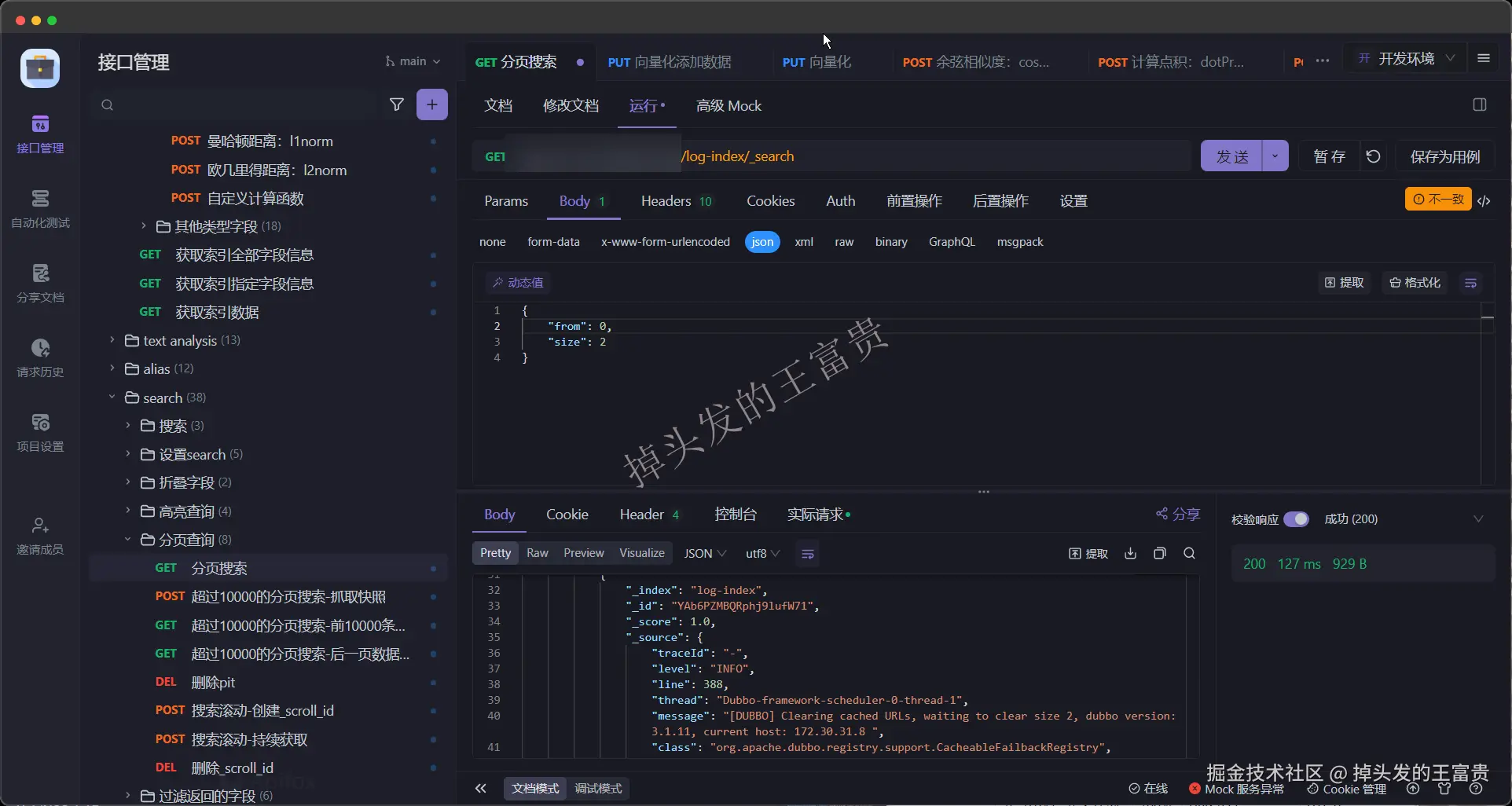Open the Headers request tab
This screenshot has width=1512, height=806.
676,201
